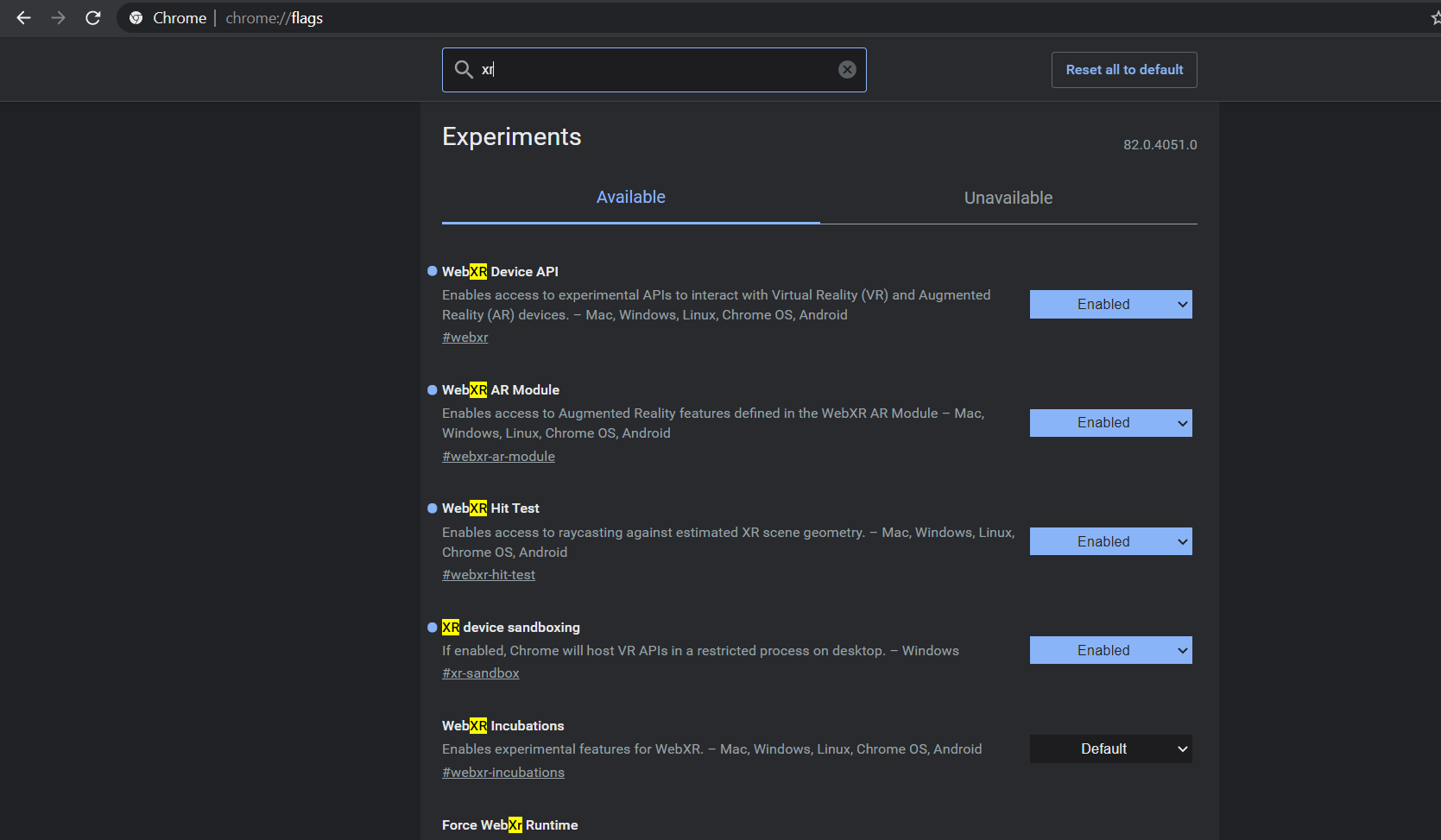This screenshot has width=1441, height=840.
Task: Click the blue dot beside XR device sandboxing
Action: click(x=433, y=628)
